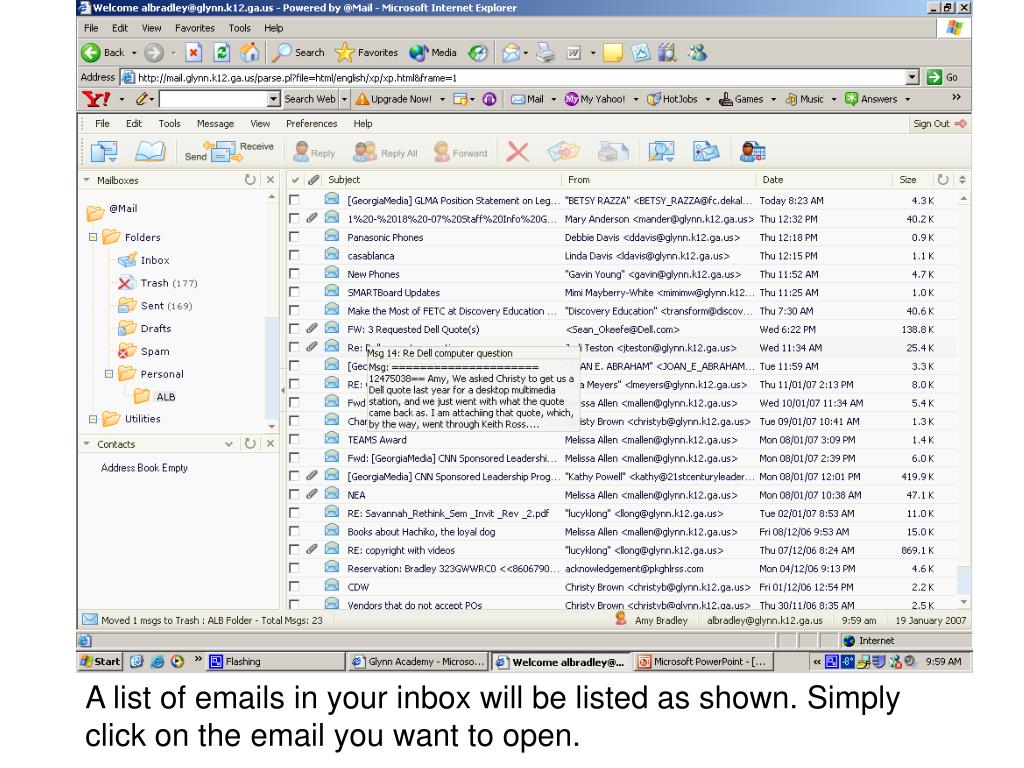Screen dimensions: 1024x768
Task: Select the ALB personal folder
Action: tap(165, 396)
